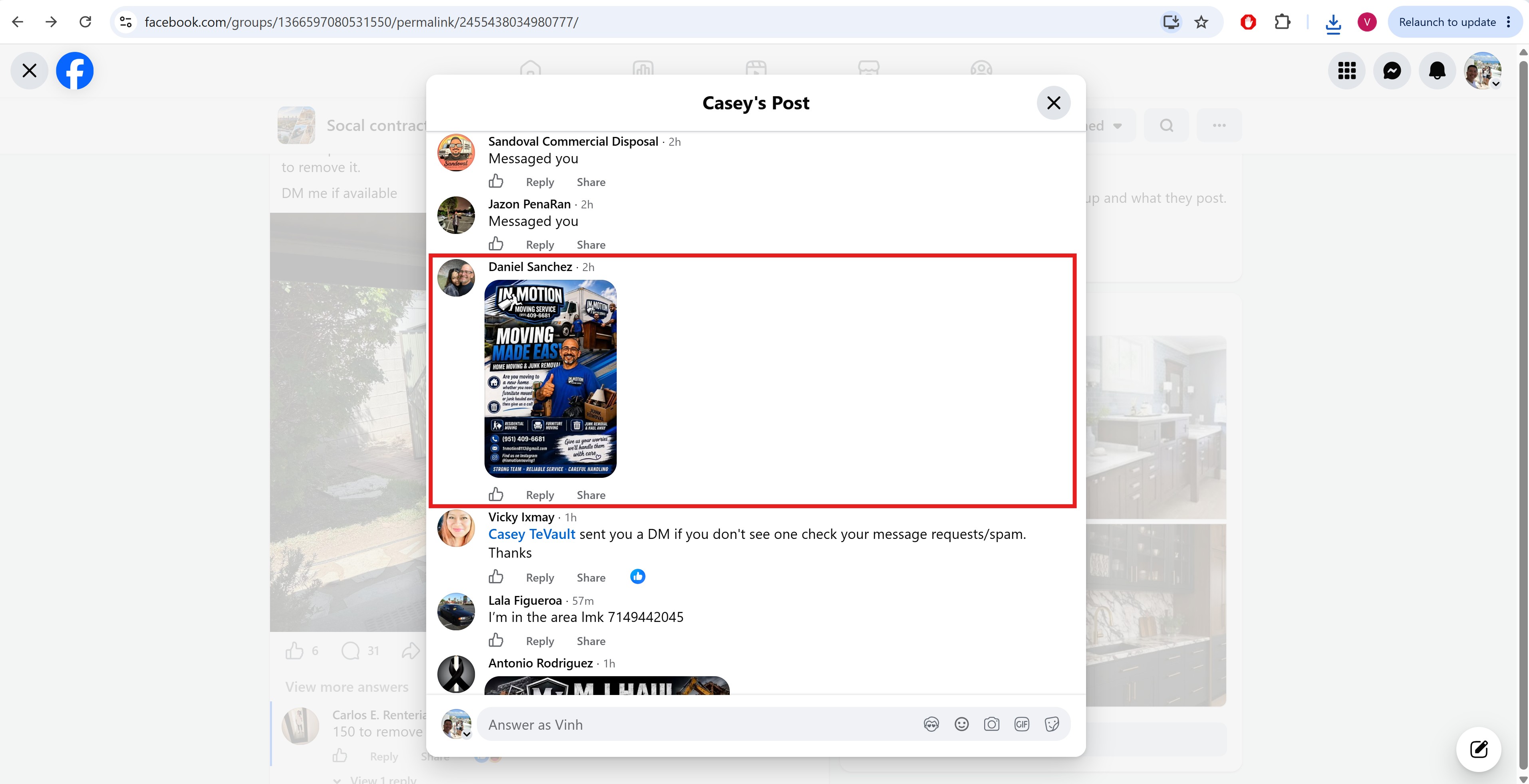This screenshot has height=784, width=1529.
Task: Search the group using magnifier icon
Action: pyautogui.click(x=1166, y=125)
